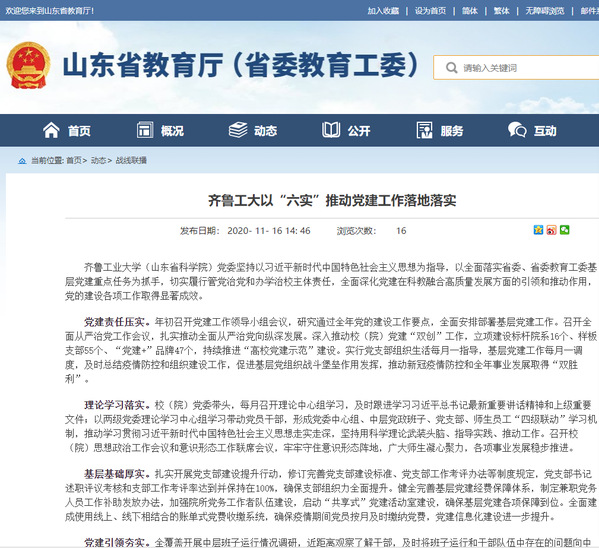Click 动态 in breadcrumb path
Image resolution: width=599 pixels, height=548 pixels.
click(98, 161)
